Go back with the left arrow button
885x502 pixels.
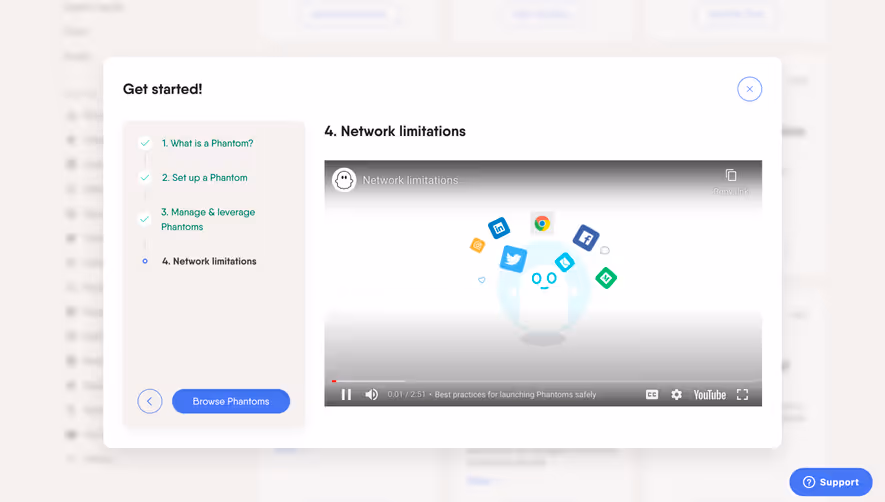coord(150,401)
